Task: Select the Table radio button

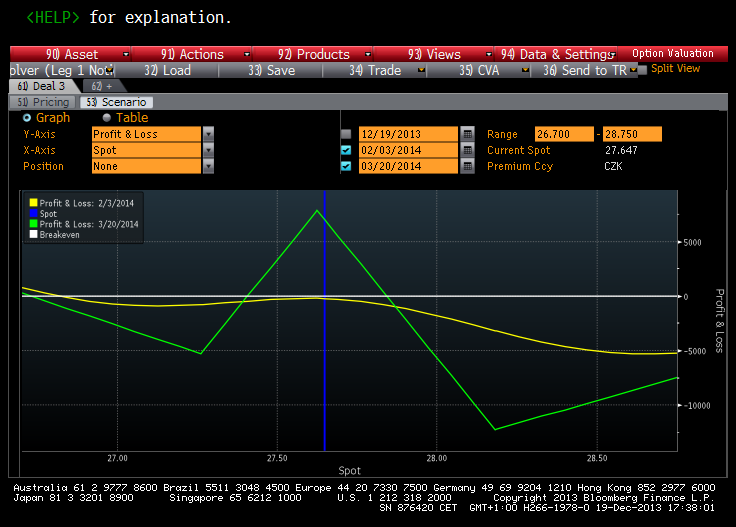Action: [x=107, y=118]
